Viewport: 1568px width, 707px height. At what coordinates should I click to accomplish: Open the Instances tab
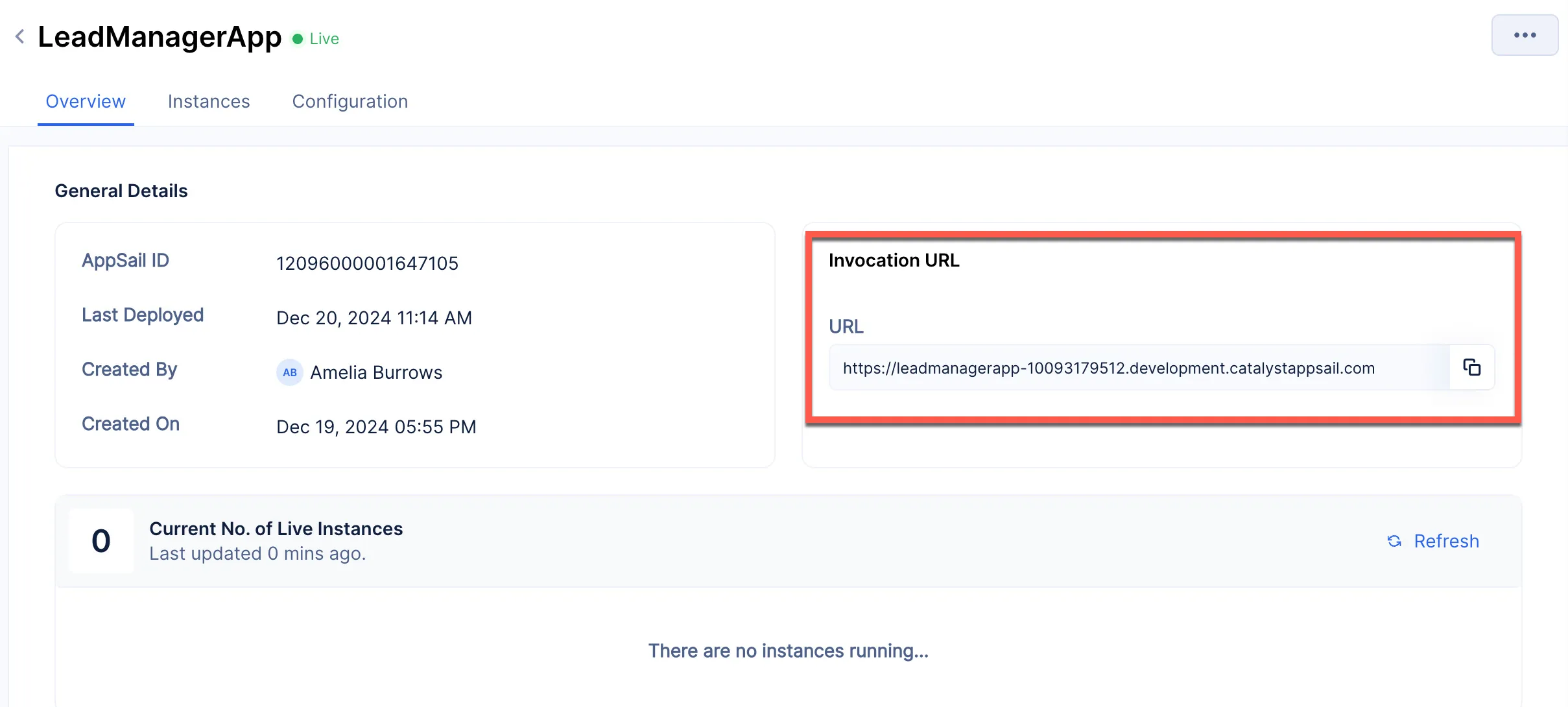coord(209,101)
